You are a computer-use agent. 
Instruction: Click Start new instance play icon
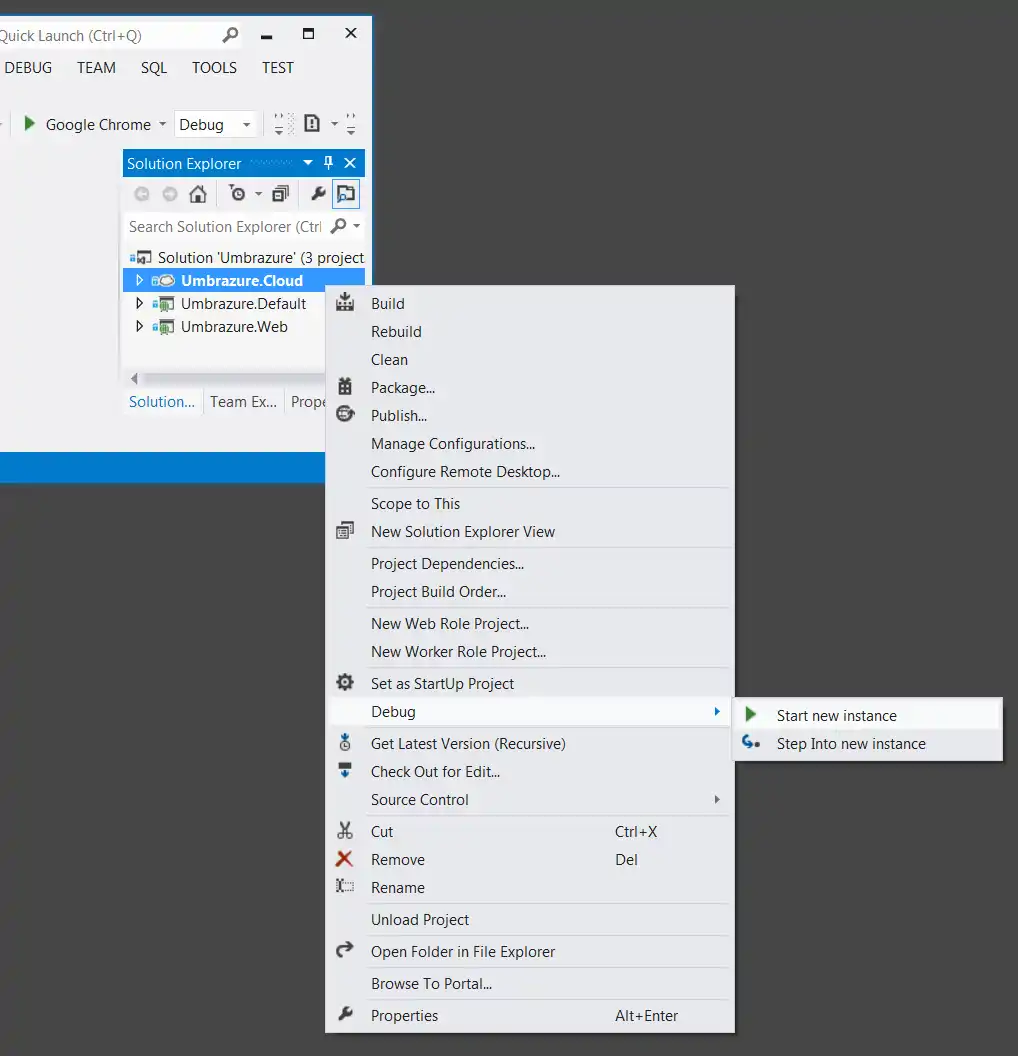[x=751, y=715]
